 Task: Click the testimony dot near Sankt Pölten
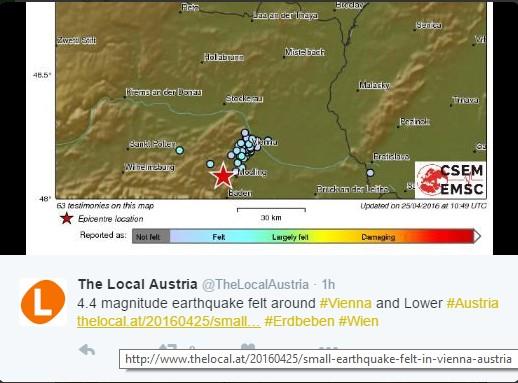coord(180,150)
